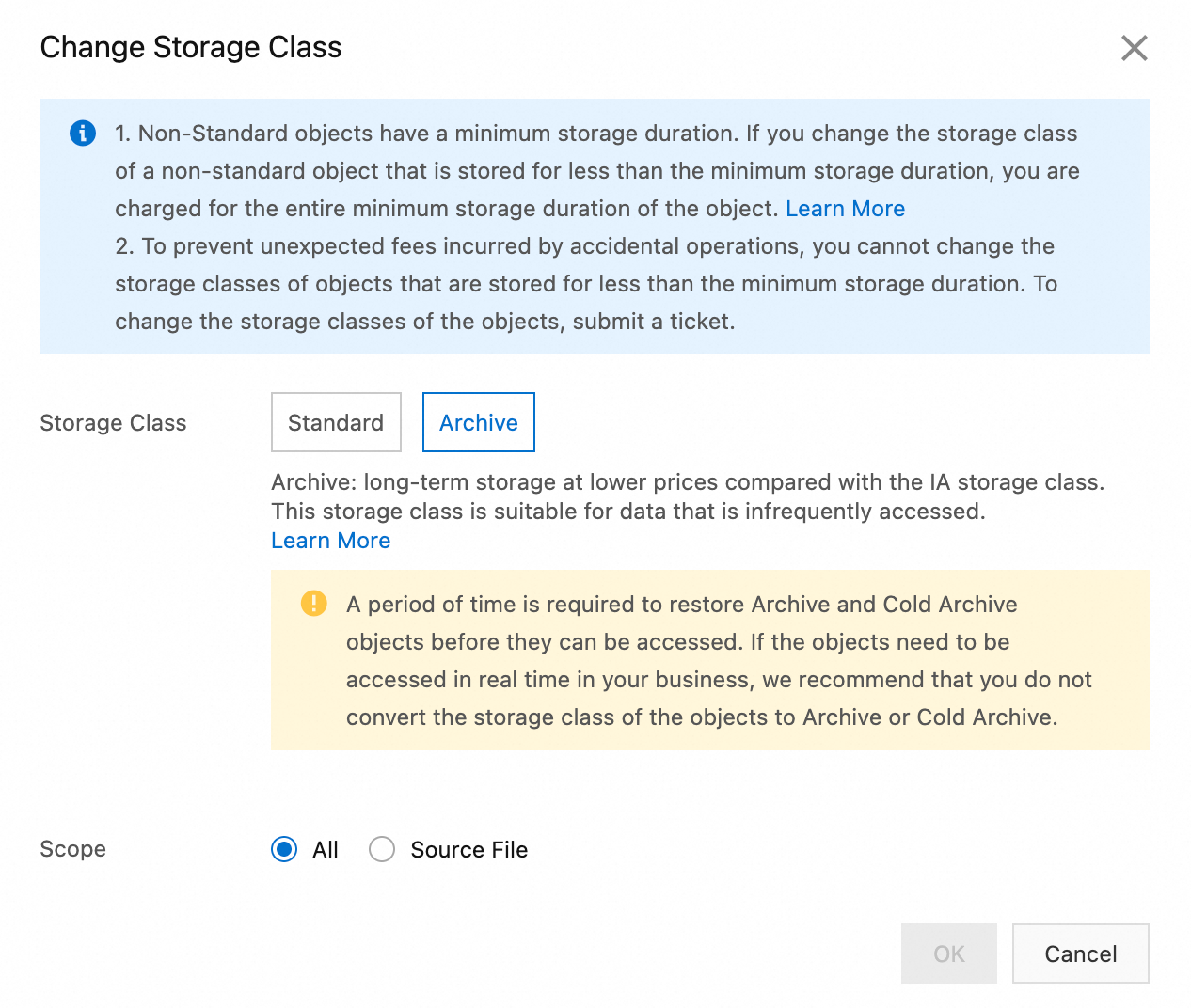Click the 'Storage Class' field label
This screenshot has height=1008, width=1191.
click(113, 423)
